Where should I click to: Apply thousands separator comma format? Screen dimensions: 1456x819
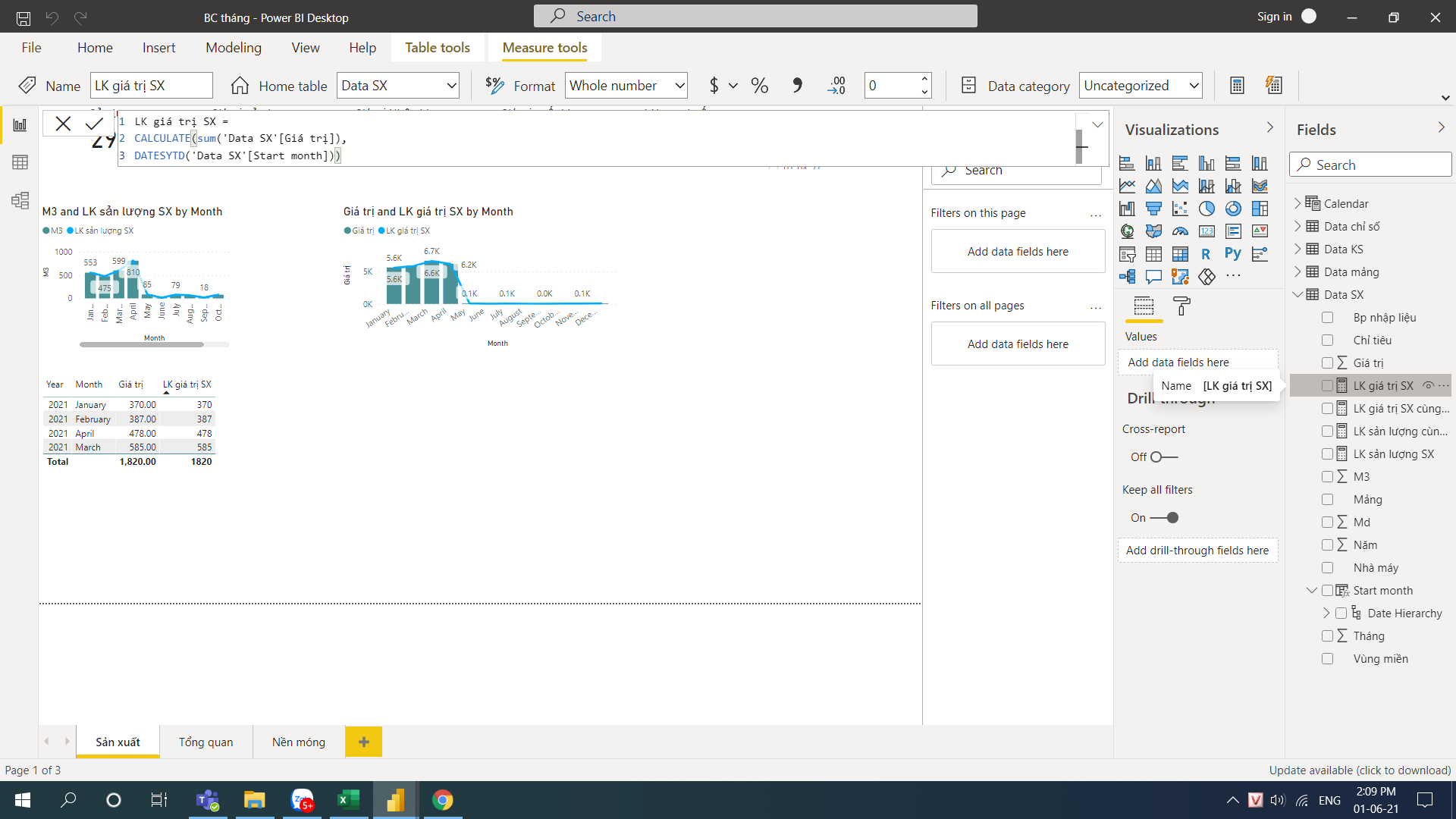[797, 86]
